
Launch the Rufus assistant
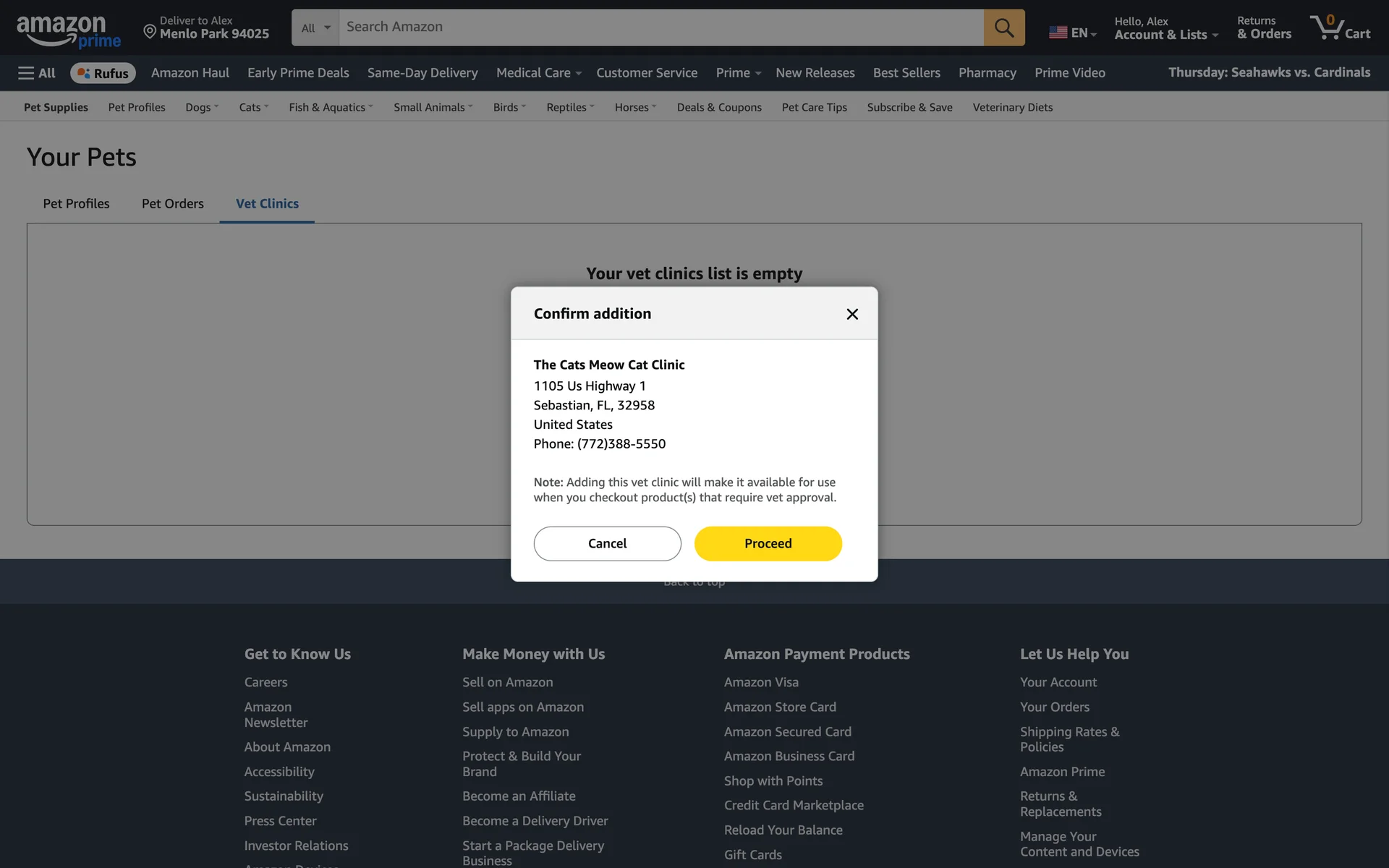(103, 73)
